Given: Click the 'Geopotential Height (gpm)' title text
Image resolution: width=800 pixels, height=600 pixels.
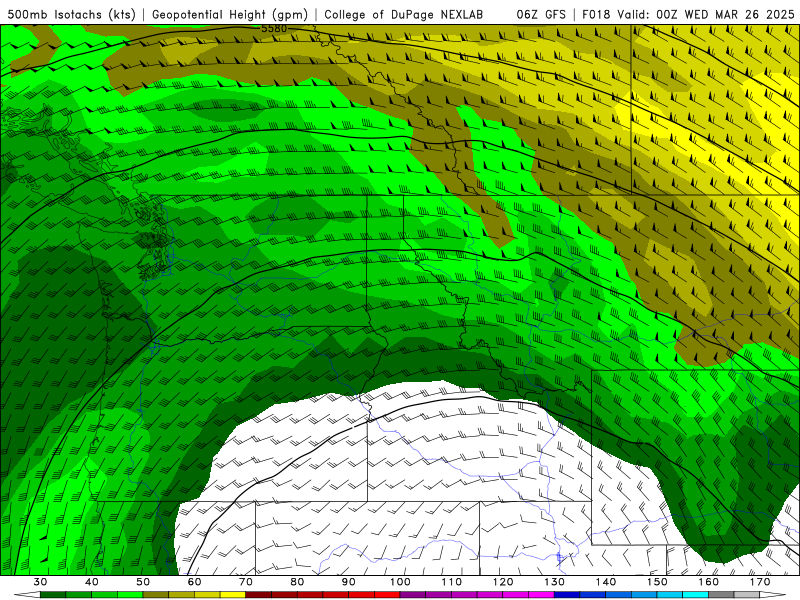Looking at the screenshot, I should pyautogui.click(x=230, y=14).
